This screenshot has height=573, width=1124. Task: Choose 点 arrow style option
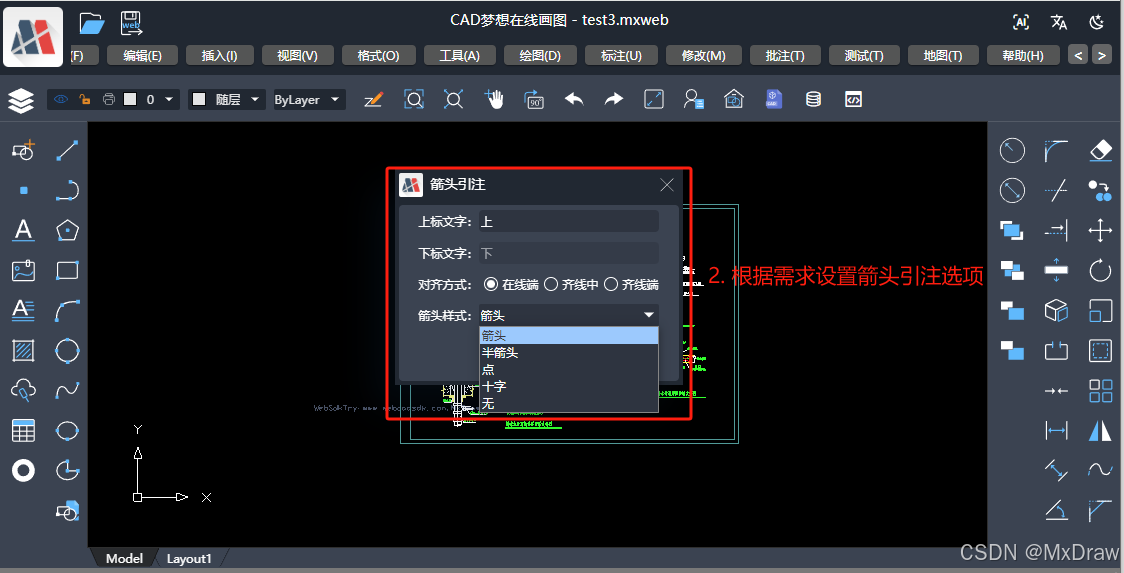tap(568, 369)
